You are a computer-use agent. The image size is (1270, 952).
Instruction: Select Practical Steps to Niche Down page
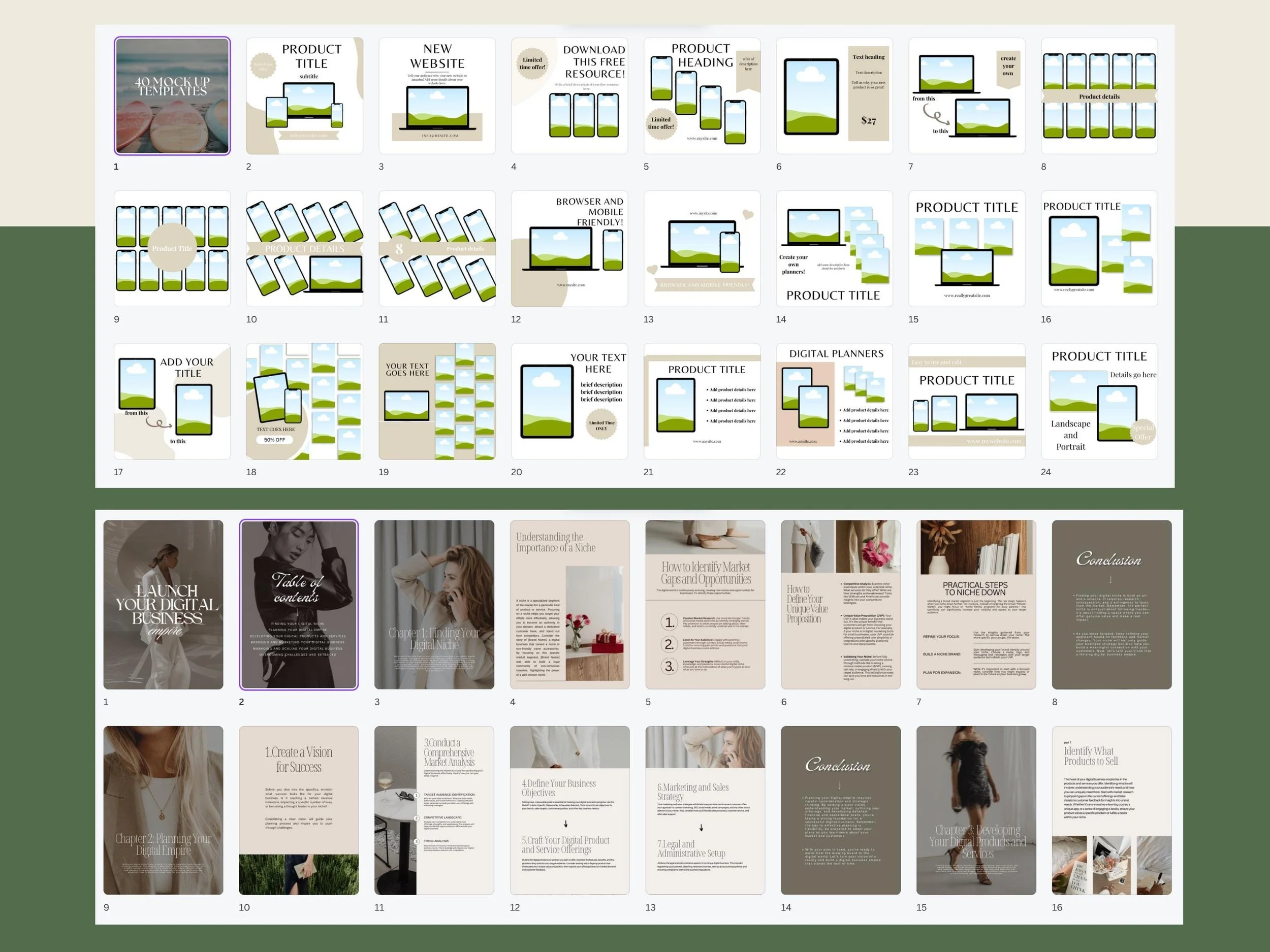click(976, 604)
